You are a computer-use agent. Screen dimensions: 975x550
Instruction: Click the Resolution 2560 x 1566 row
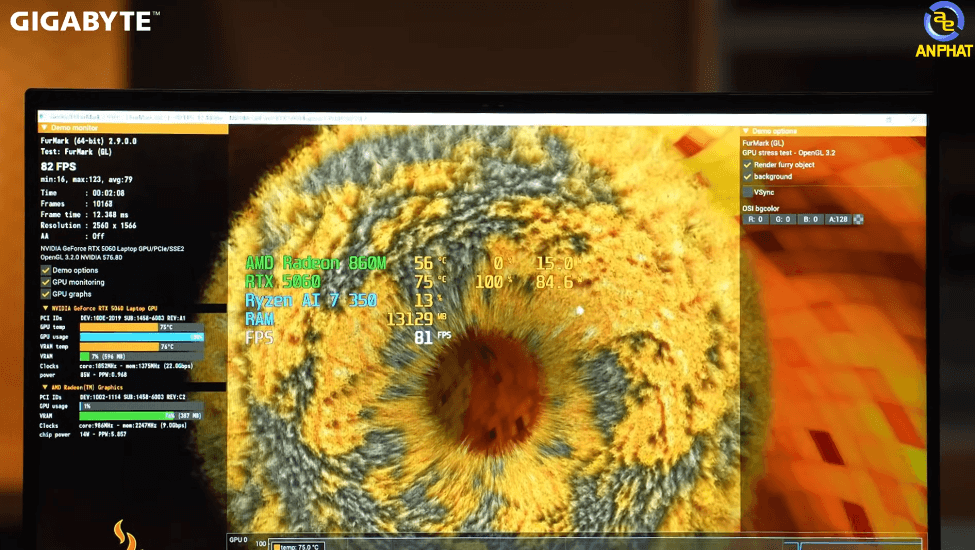[88, 226]
